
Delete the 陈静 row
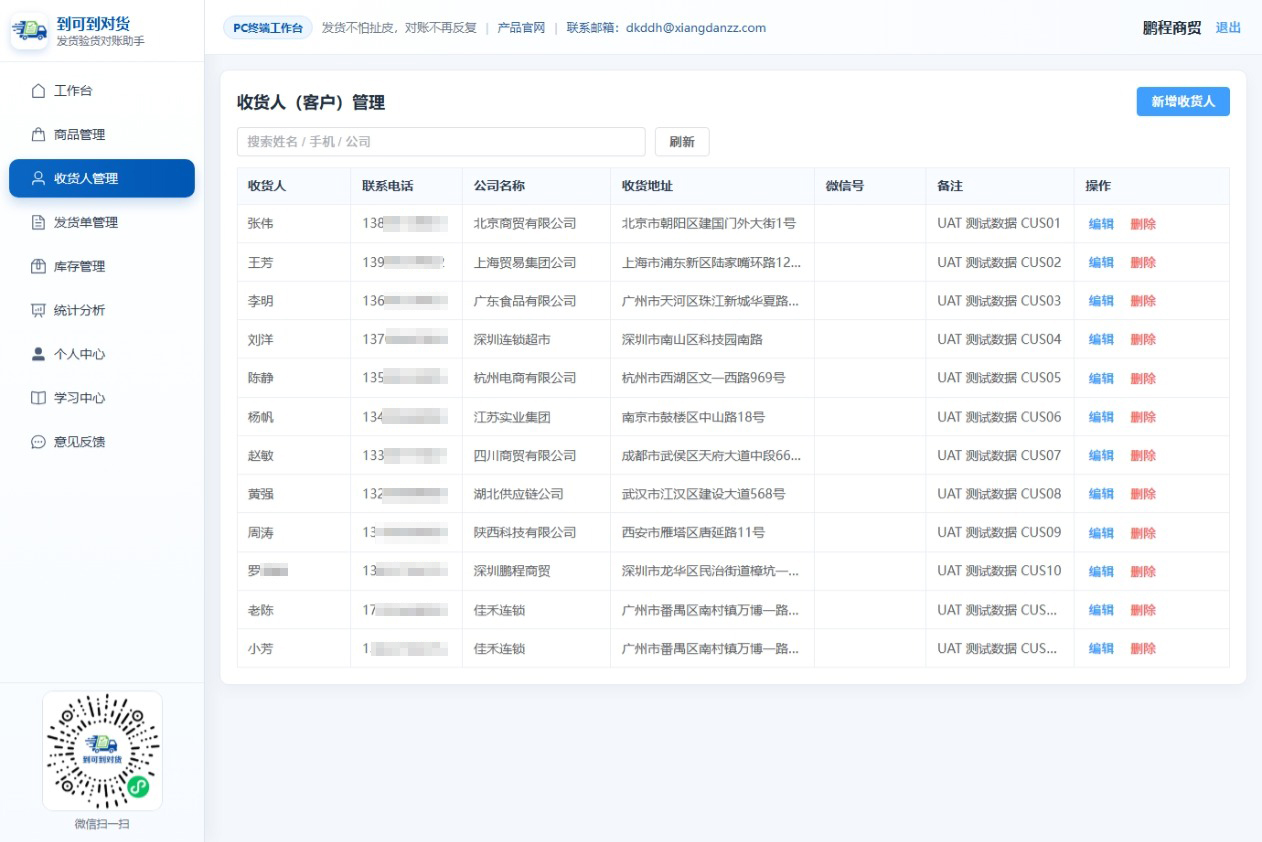[x=1143, y=379]
